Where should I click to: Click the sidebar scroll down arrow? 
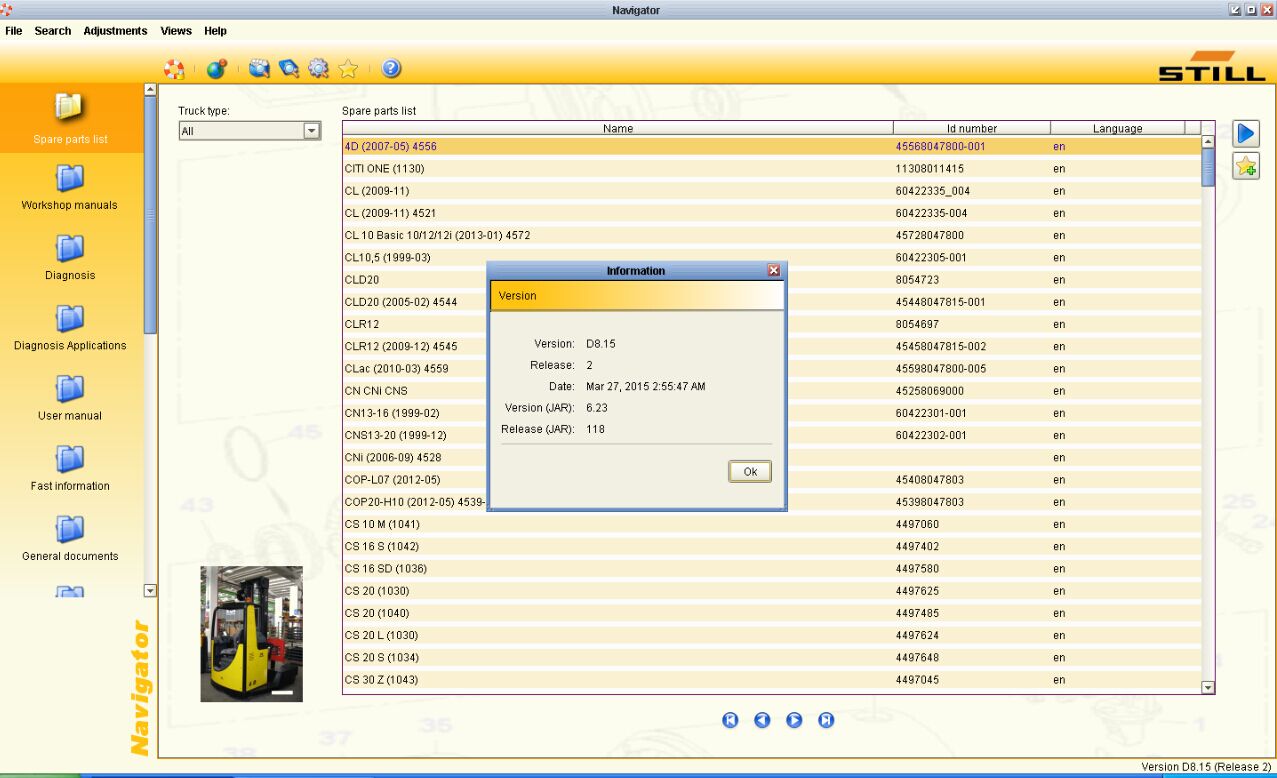coord(151,591)
